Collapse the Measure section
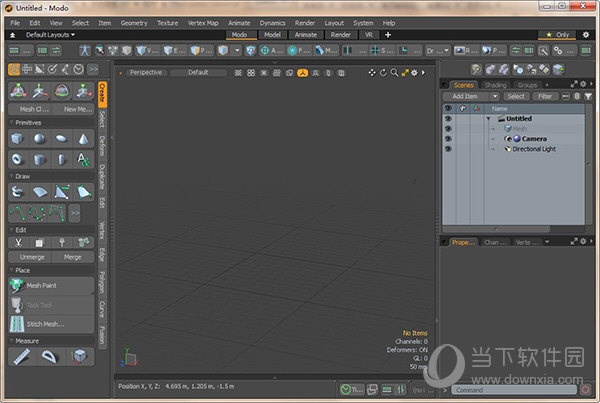 (x=11, y=341)
